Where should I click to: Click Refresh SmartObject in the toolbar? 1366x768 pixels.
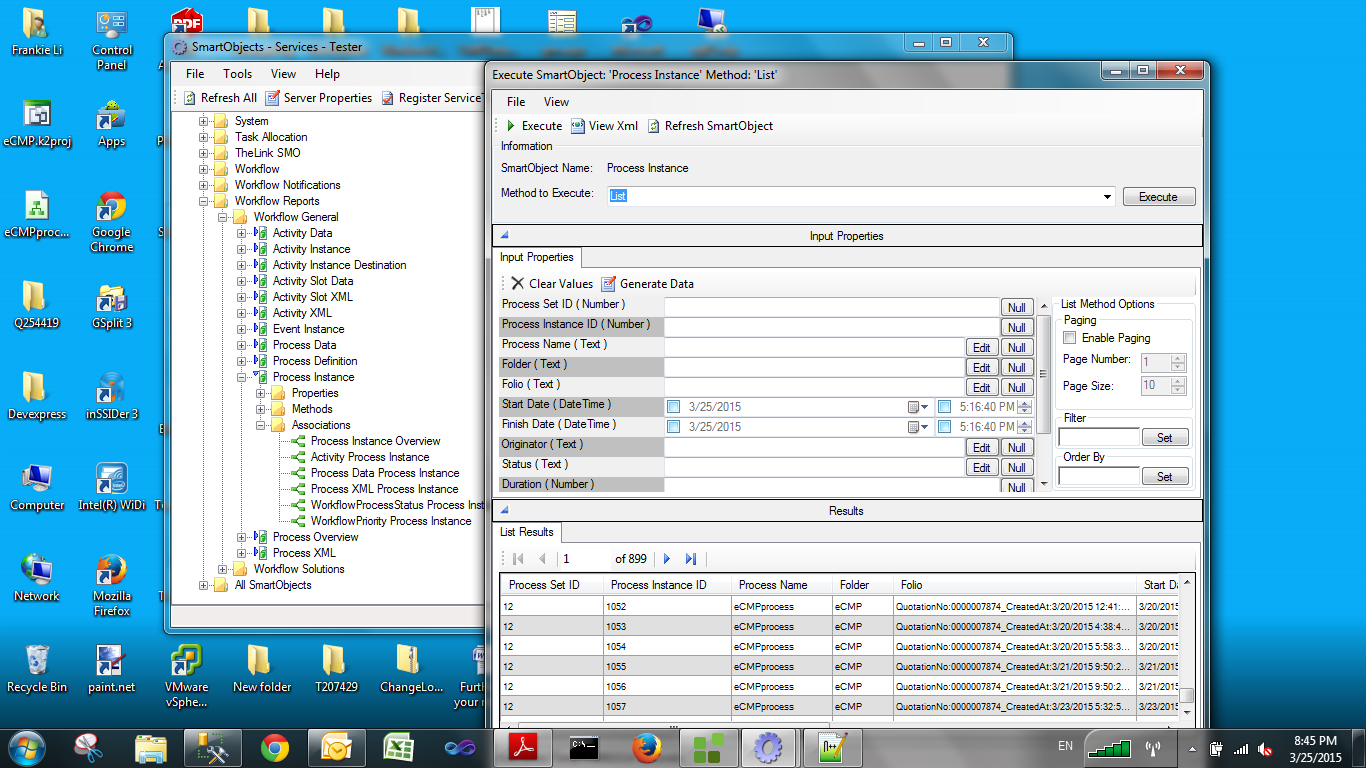pyautogui.click(x=710, y=126)
